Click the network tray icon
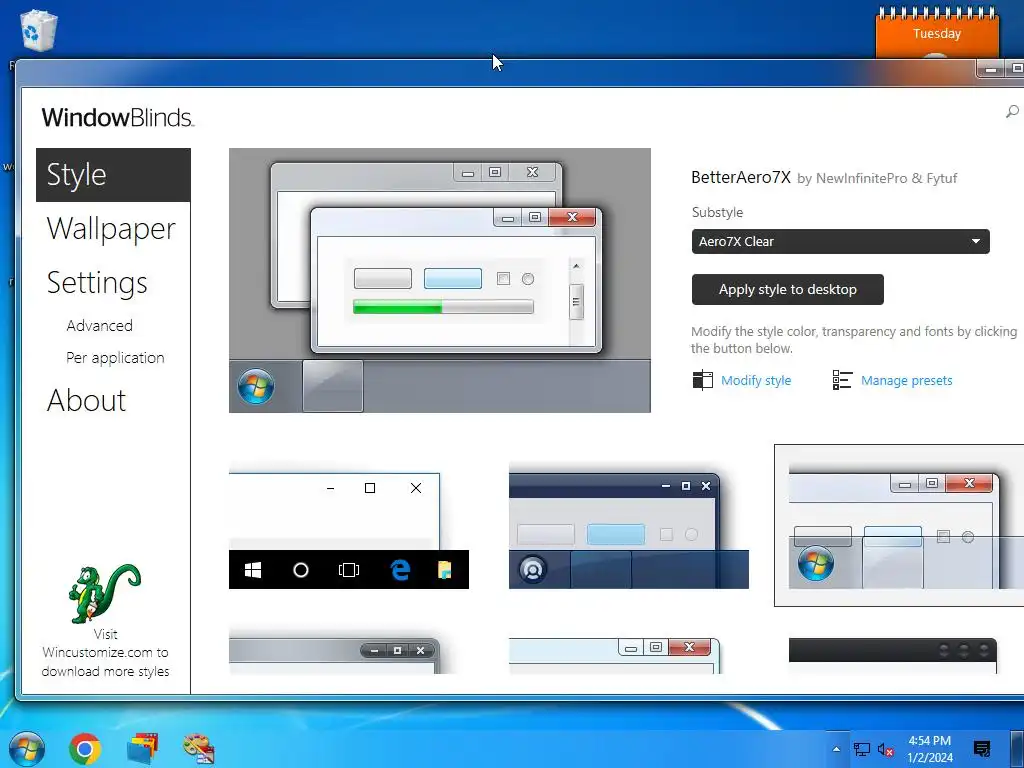Screen dimensions: 1024x768 (862, 750)
